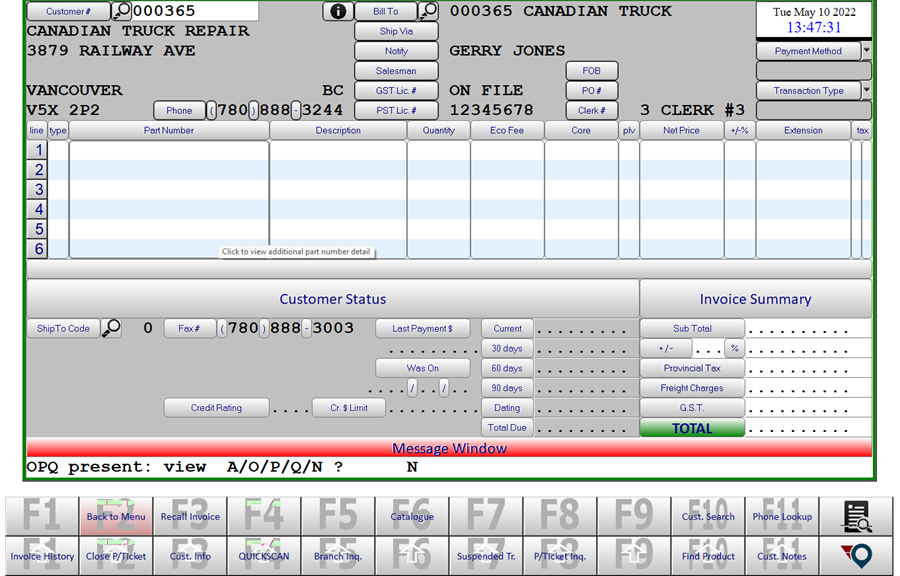Click the customer number field showing 000365
Screen dimensions: 900x576
(195, 11)
